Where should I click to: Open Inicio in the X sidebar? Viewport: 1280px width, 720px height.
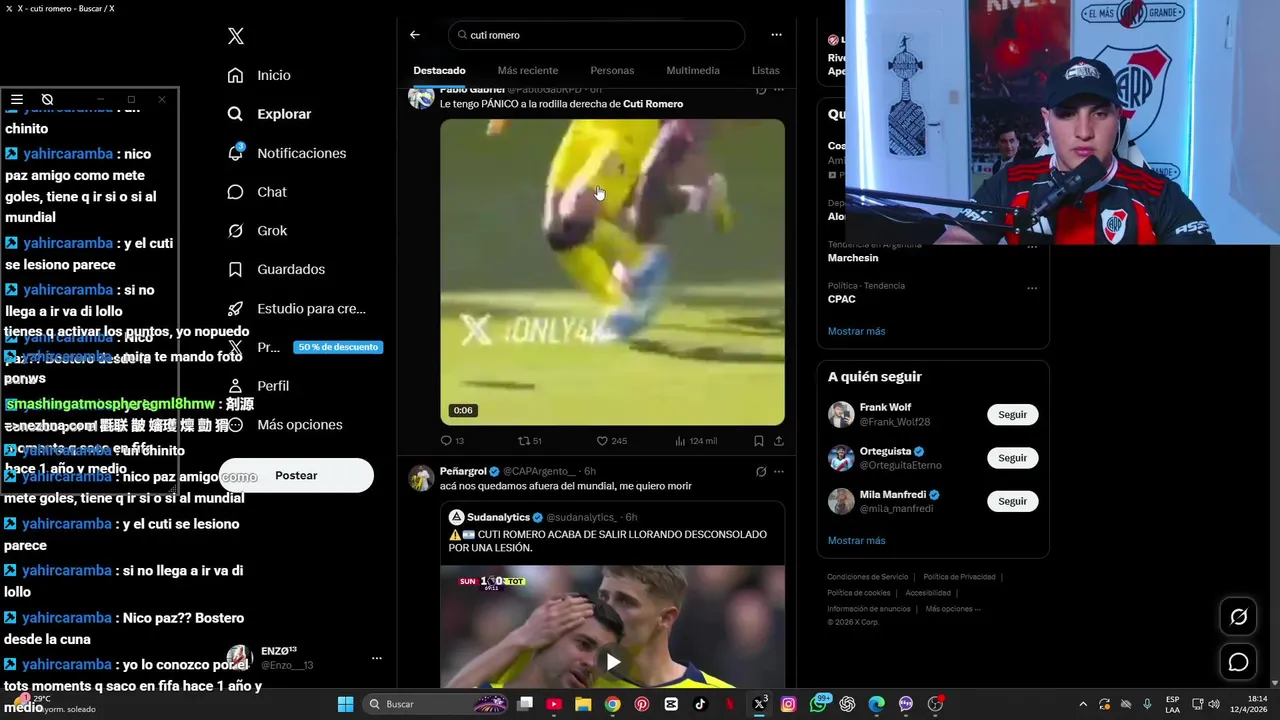coord(259,75)
